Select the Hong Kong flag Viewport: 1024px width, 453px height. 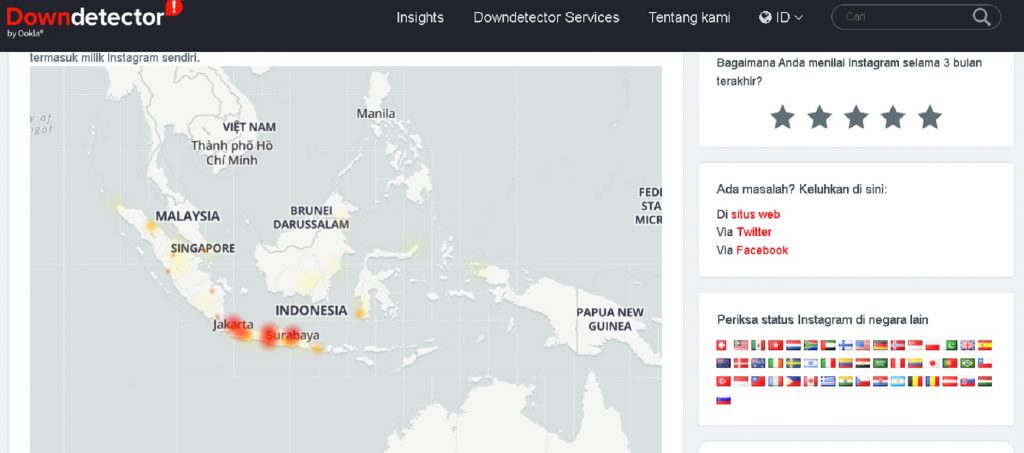tap(775, 345)
